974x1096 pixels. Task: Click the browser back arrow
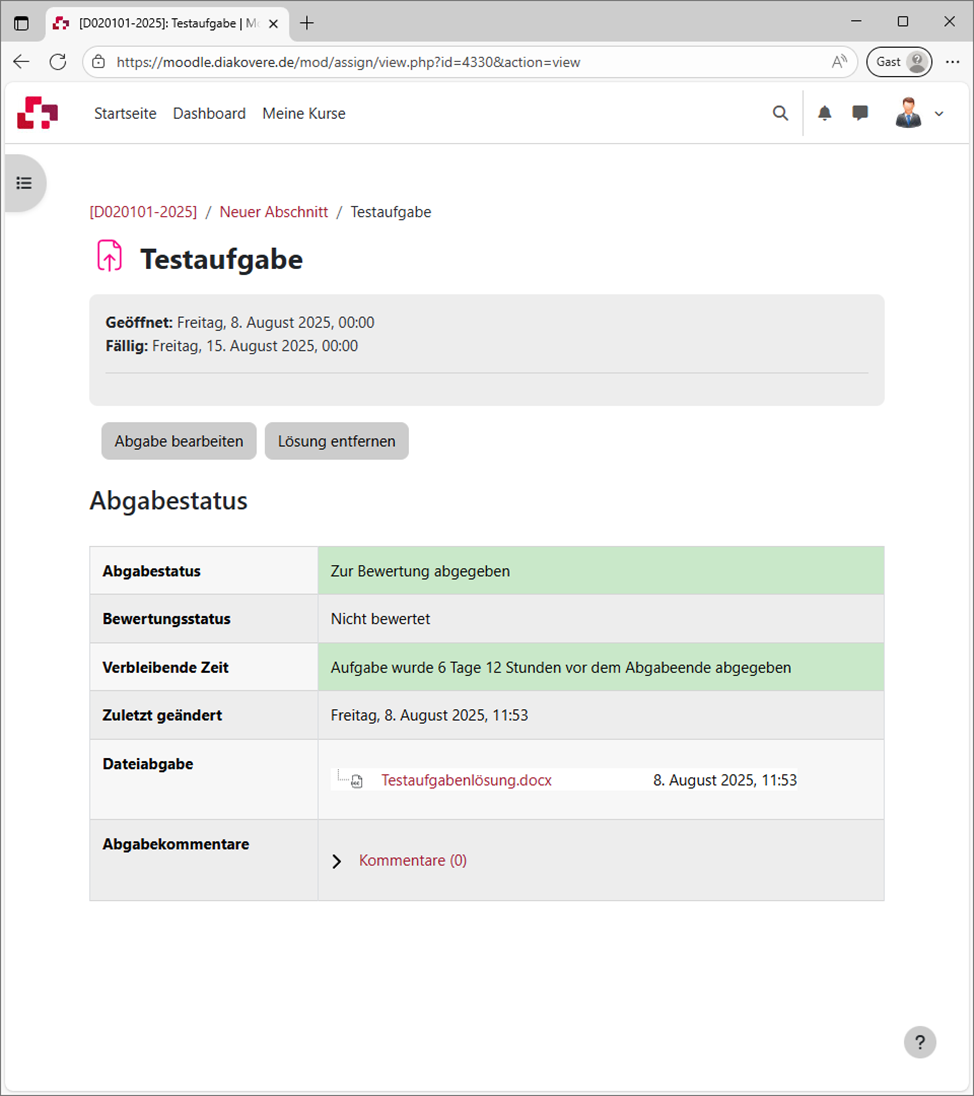(x=21, y=61)
